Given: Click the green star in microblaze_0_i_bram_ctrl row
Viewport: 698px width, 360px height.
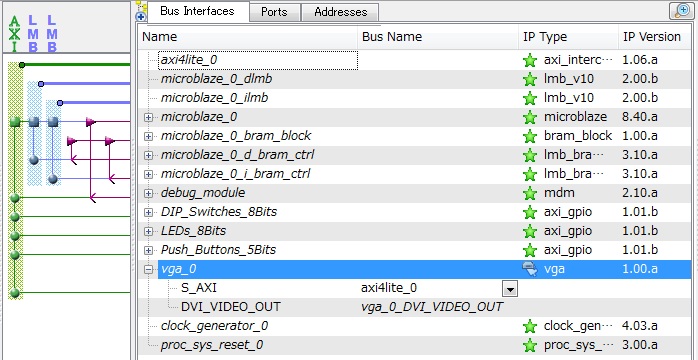Looking at the screenshot, I should click(530, 174).
